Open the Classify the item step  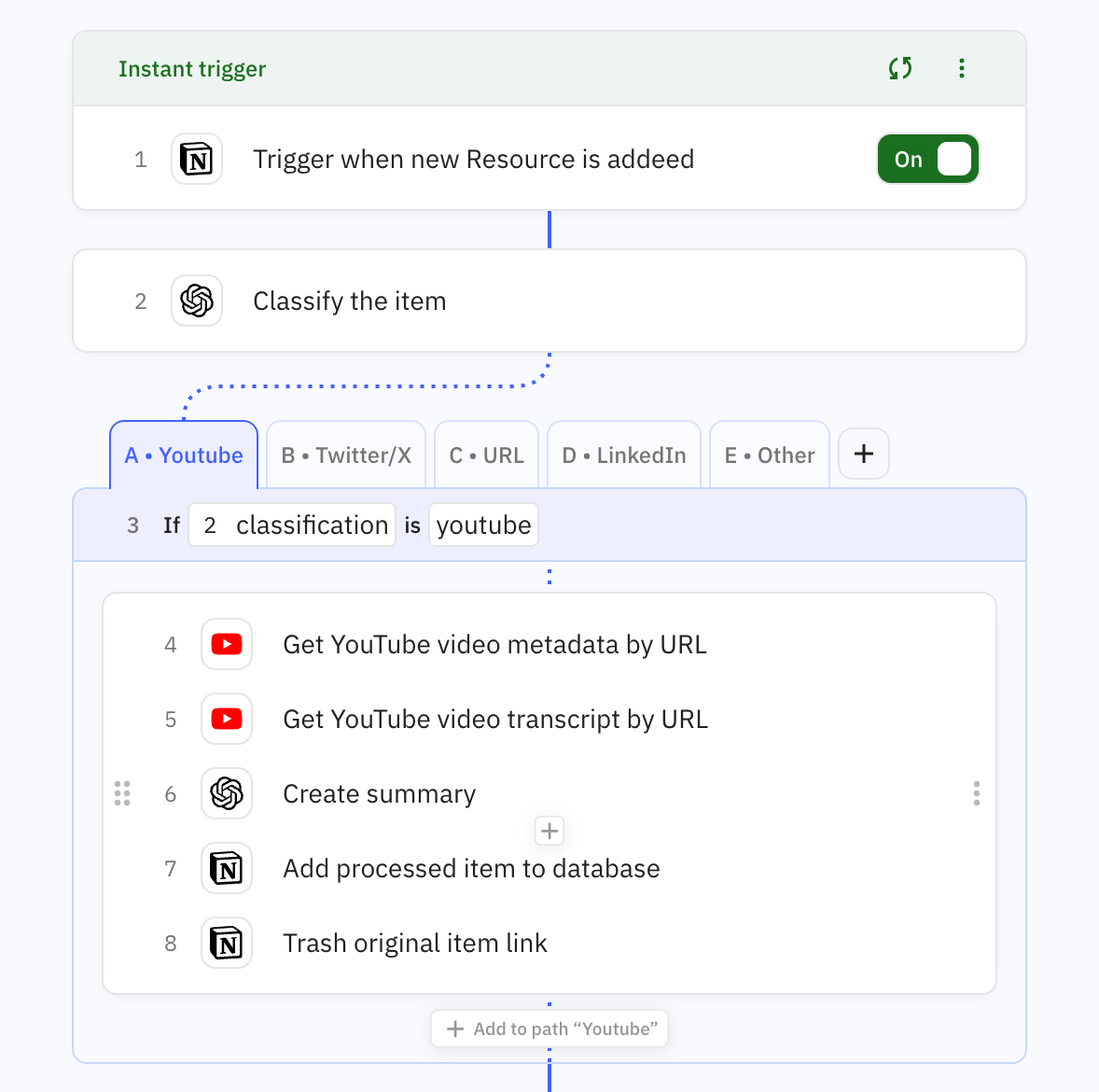click(549, 301)
